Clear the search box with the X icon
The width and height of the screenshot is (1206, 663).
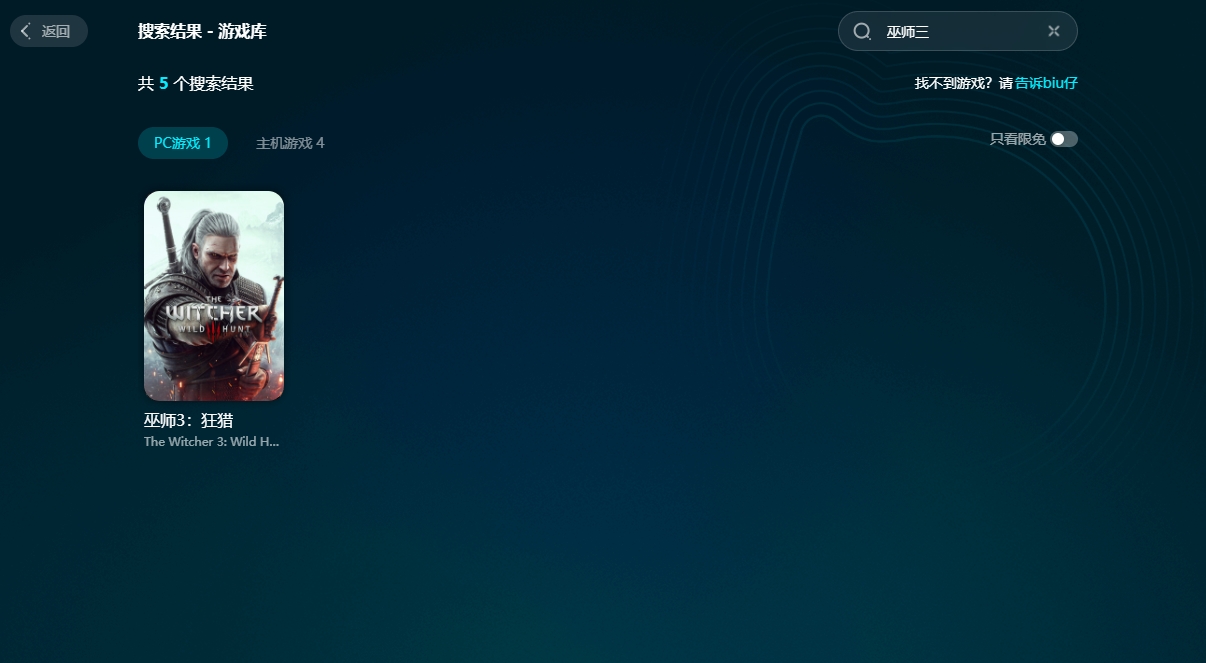tap(1053, 31)
